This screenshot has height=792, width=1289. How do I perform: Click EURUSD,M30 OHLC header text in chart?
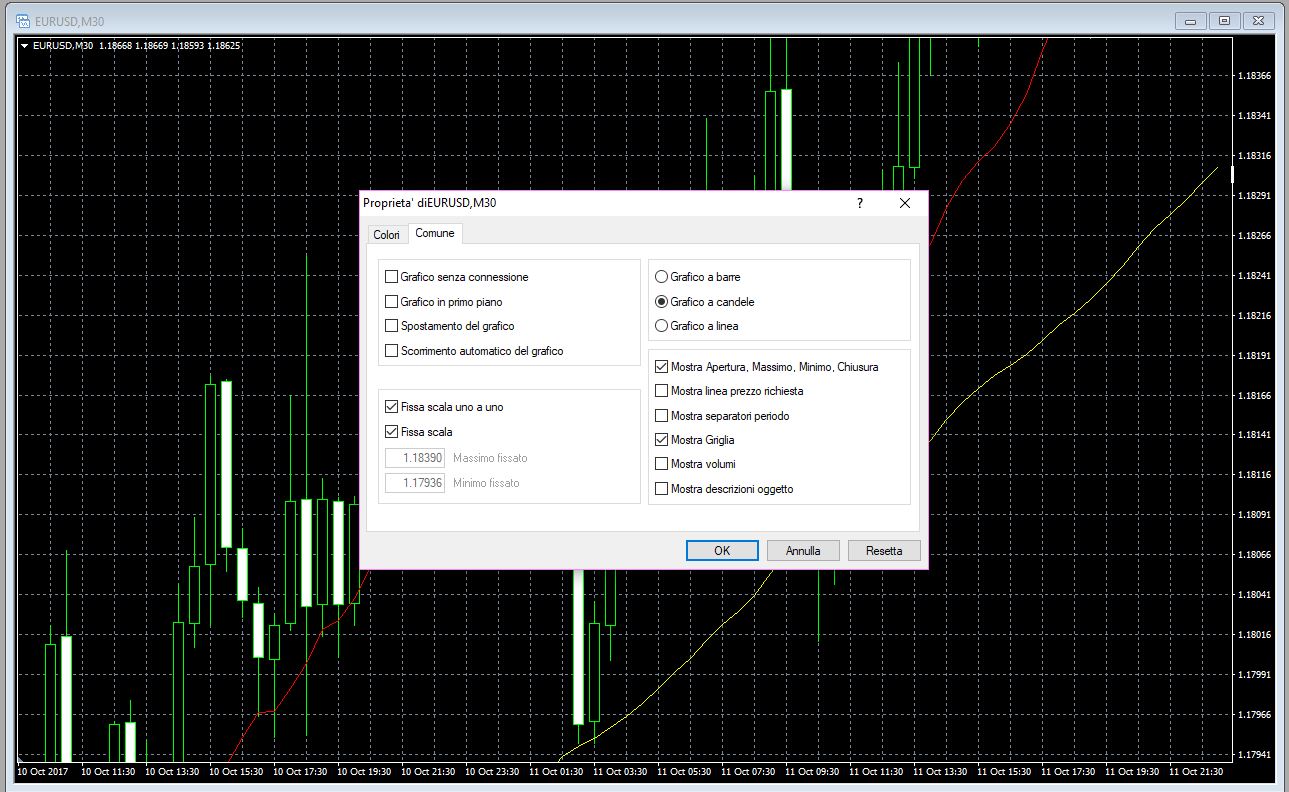point(136,45)
